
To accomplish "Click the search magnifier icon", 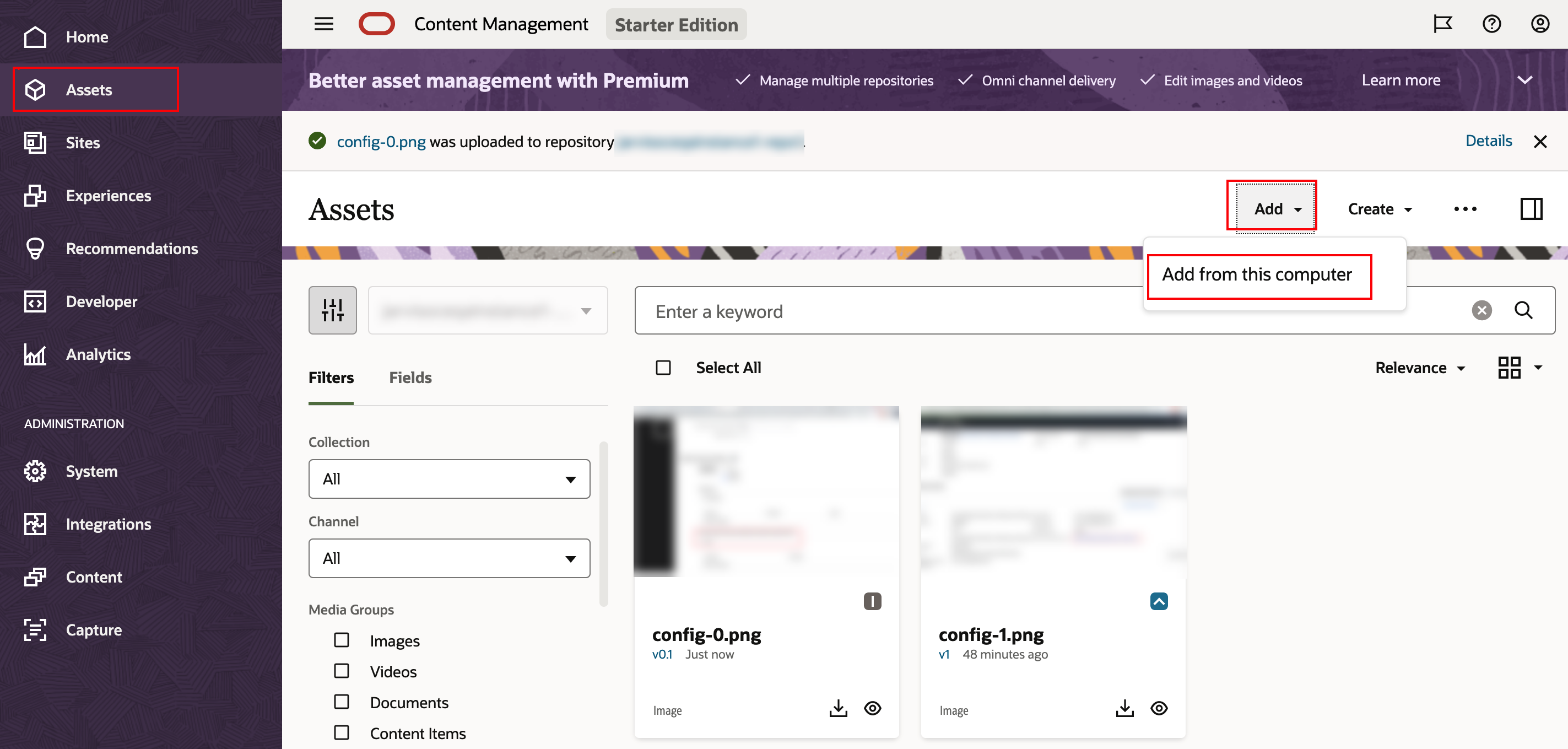I will [x=1523, y=310].
